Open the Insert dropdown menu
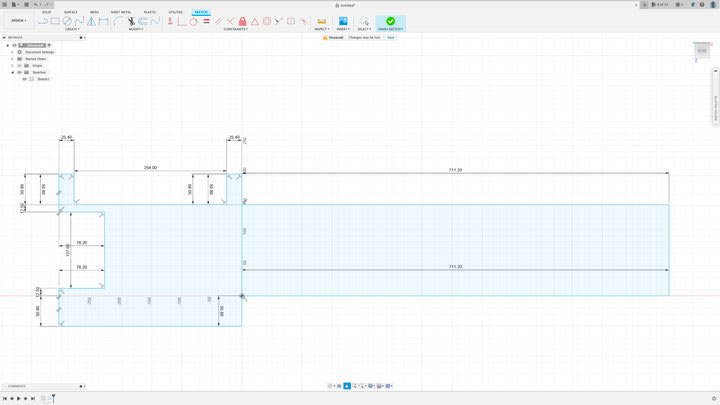Viewport: 720px width, 405px height. 343,29
